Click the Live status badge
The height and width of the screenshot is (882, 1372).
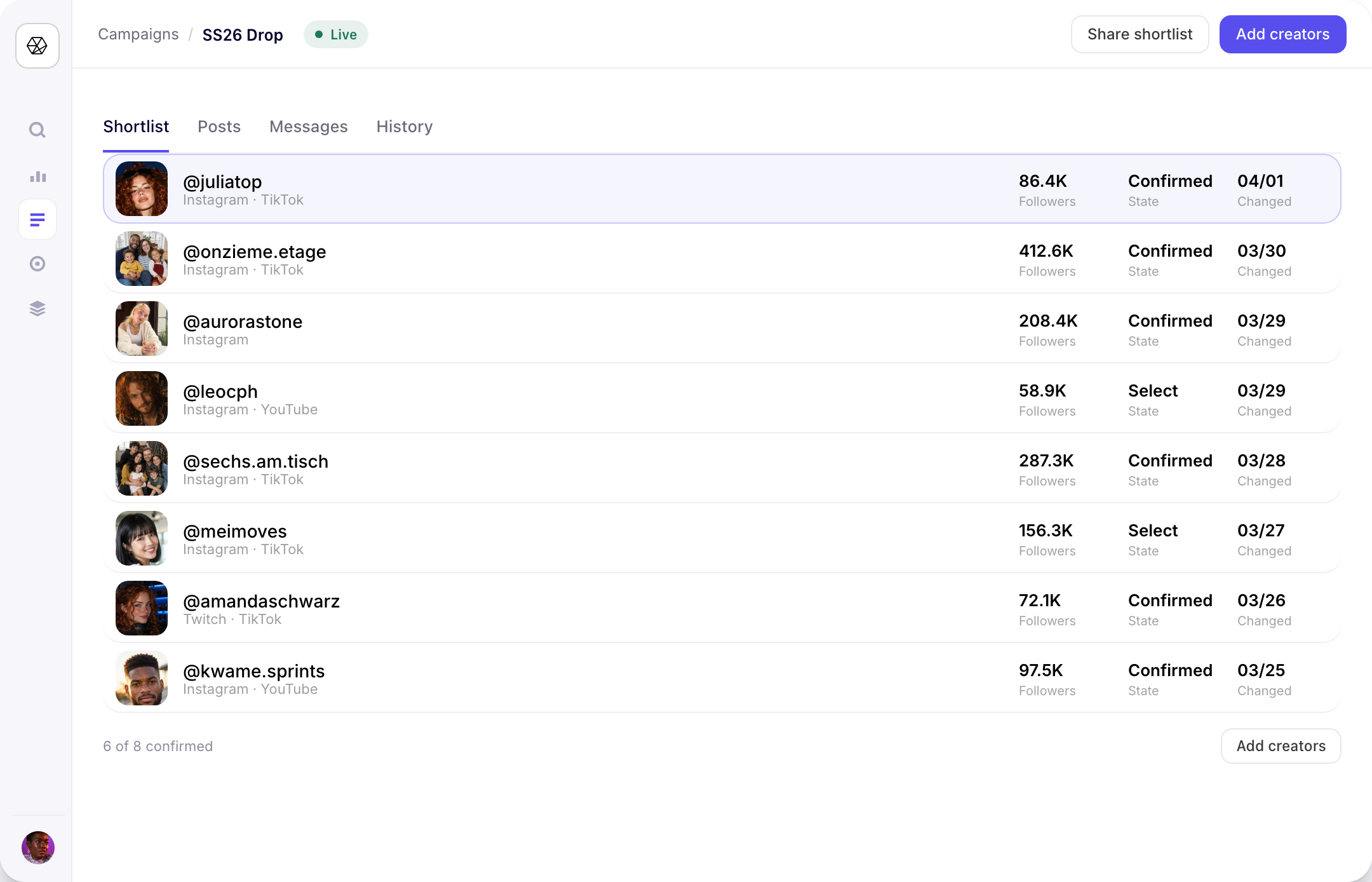(x=335, y=34)
